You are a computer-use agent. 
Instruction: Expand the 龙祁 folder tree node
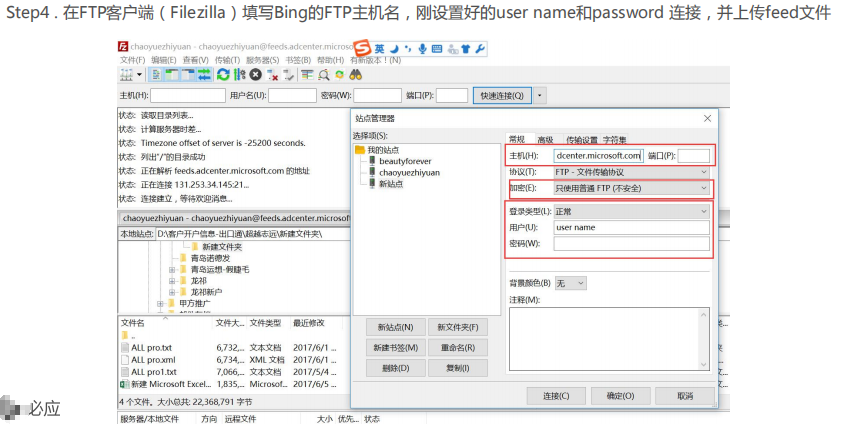tap(172, 282)
